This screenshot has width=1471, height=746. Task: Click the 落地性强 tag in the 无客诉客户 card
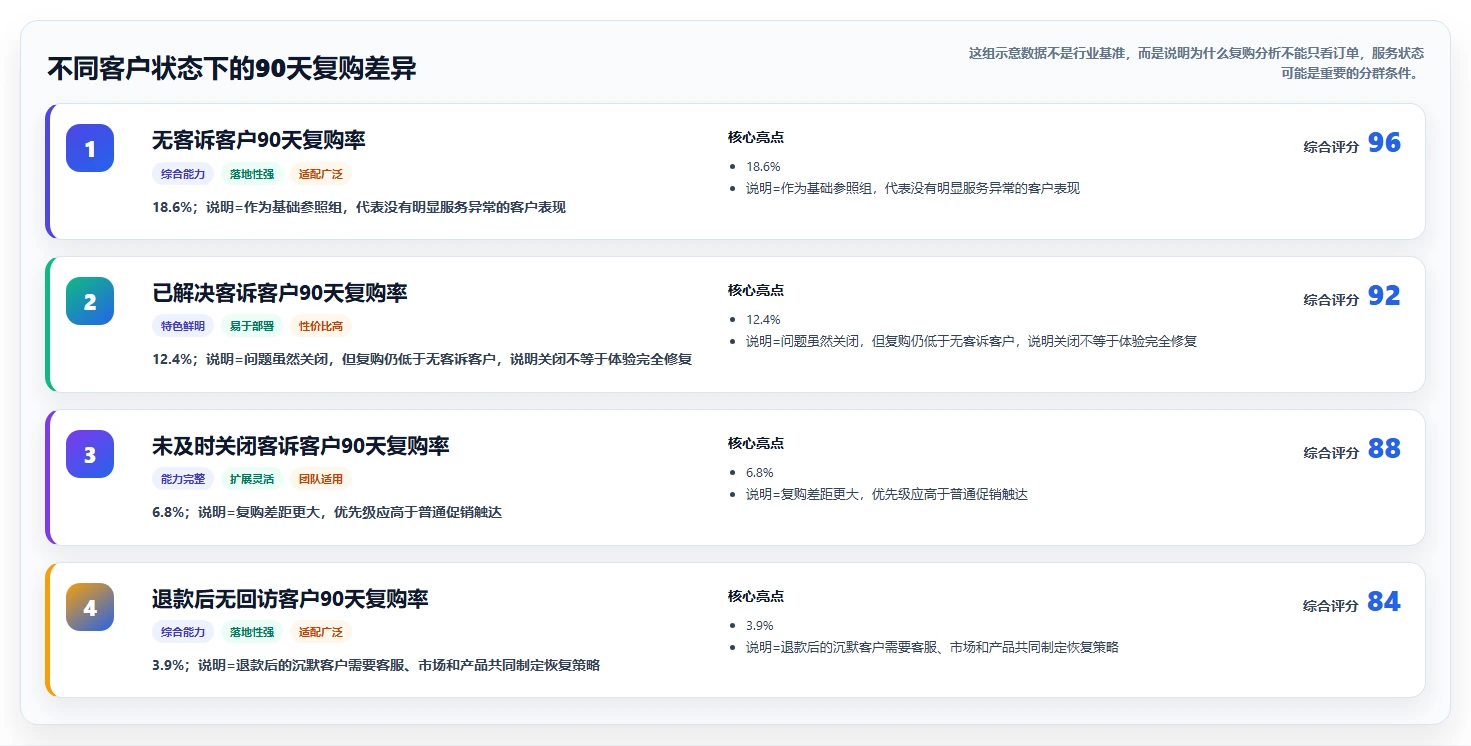click(252, 174)
